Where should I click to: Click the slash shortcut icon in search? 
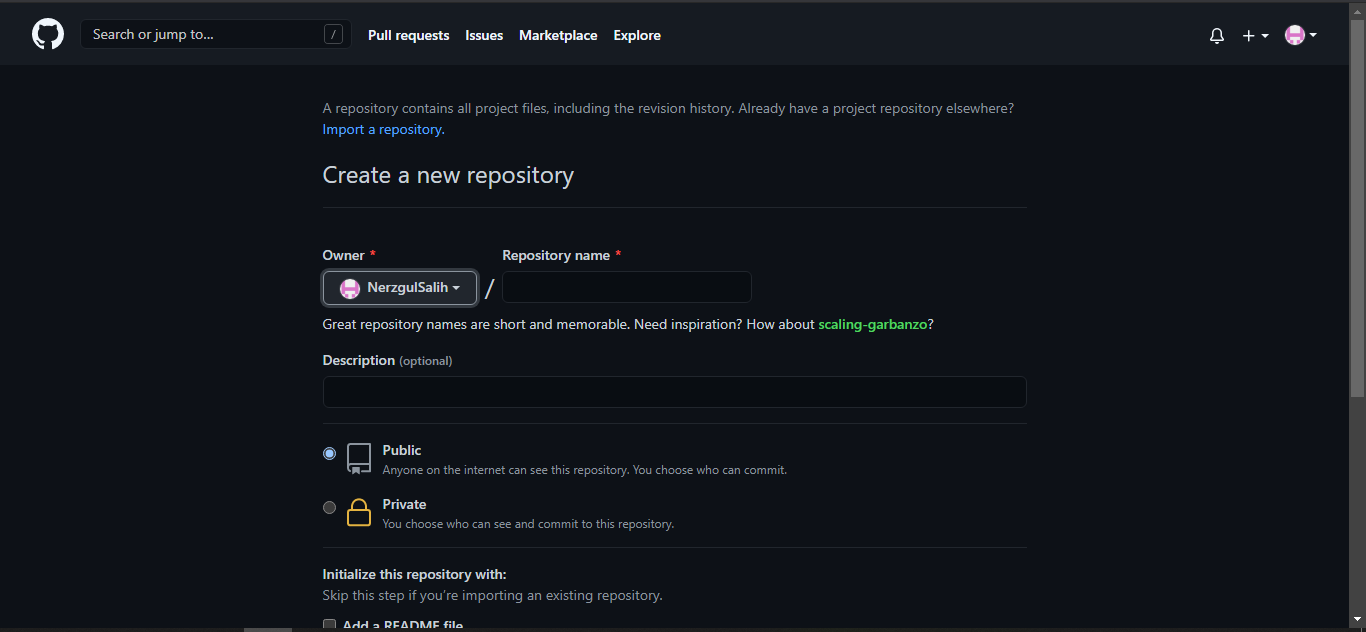tap(334, 35)
